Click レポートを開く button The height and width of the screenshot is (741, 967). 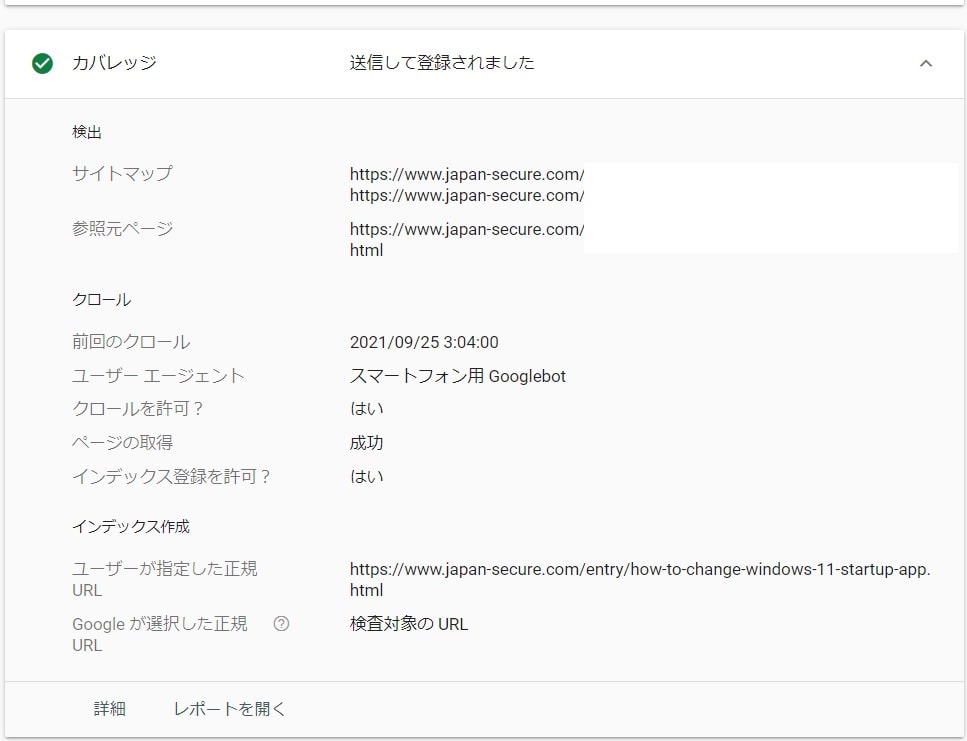pyautogui.click(x=229, y=709)
